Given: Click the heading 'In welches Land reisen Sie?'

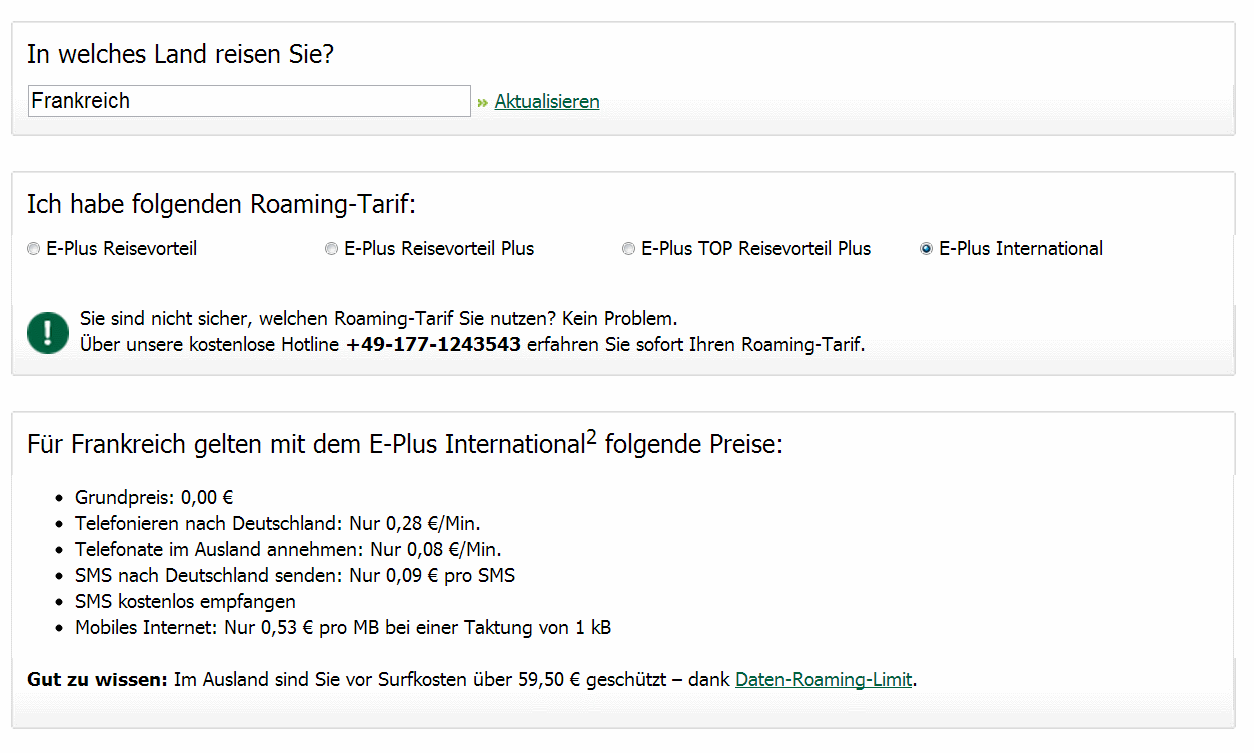Looking at the screenshot, I should click(x=181, y=54).
